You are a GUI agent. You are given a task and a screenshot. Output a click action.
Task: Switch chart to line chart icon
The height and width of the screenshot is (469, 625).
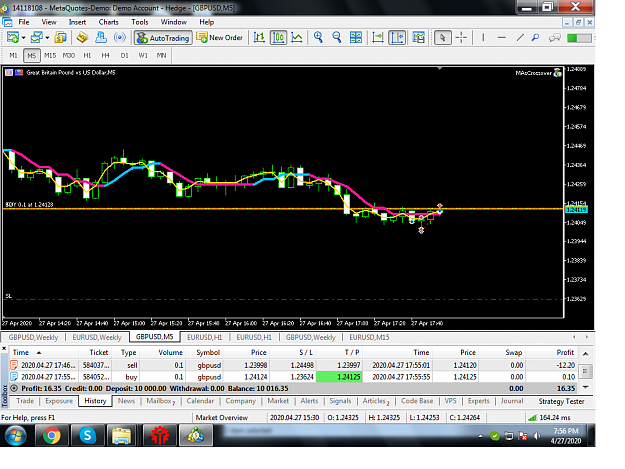click(x=297, y=38)
